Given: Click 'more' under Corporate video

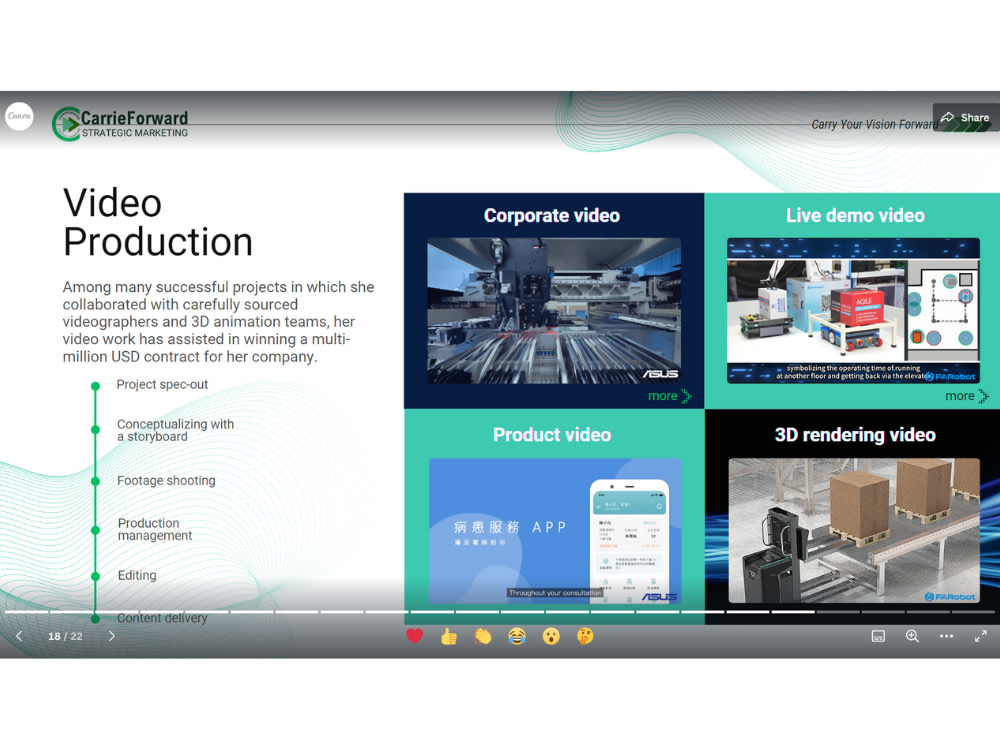Looking at the screenshot, I should [x=670, y=396].
